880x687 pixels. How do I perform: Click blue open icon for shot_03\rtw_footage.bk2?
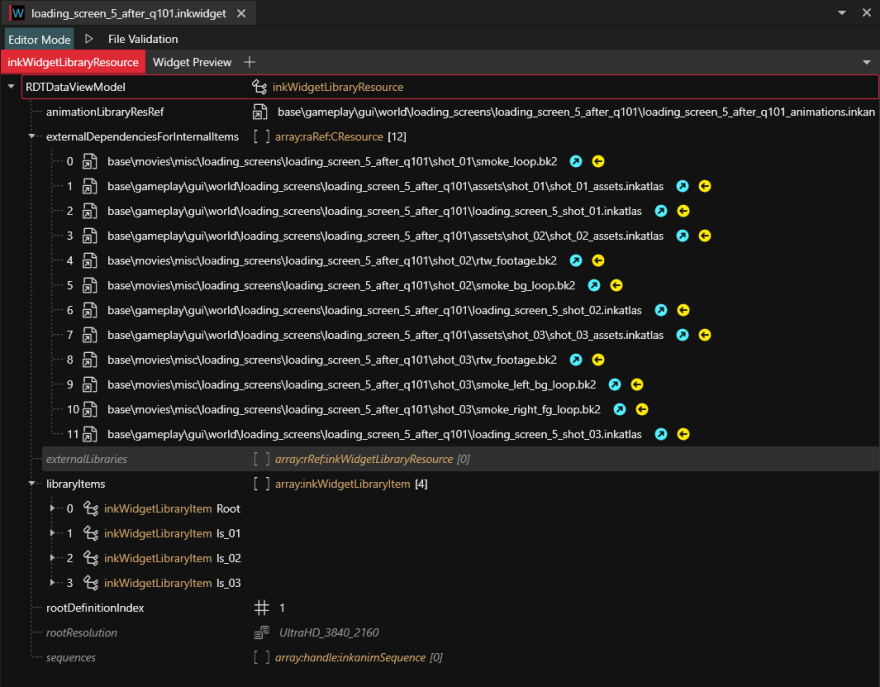point(576,360)
